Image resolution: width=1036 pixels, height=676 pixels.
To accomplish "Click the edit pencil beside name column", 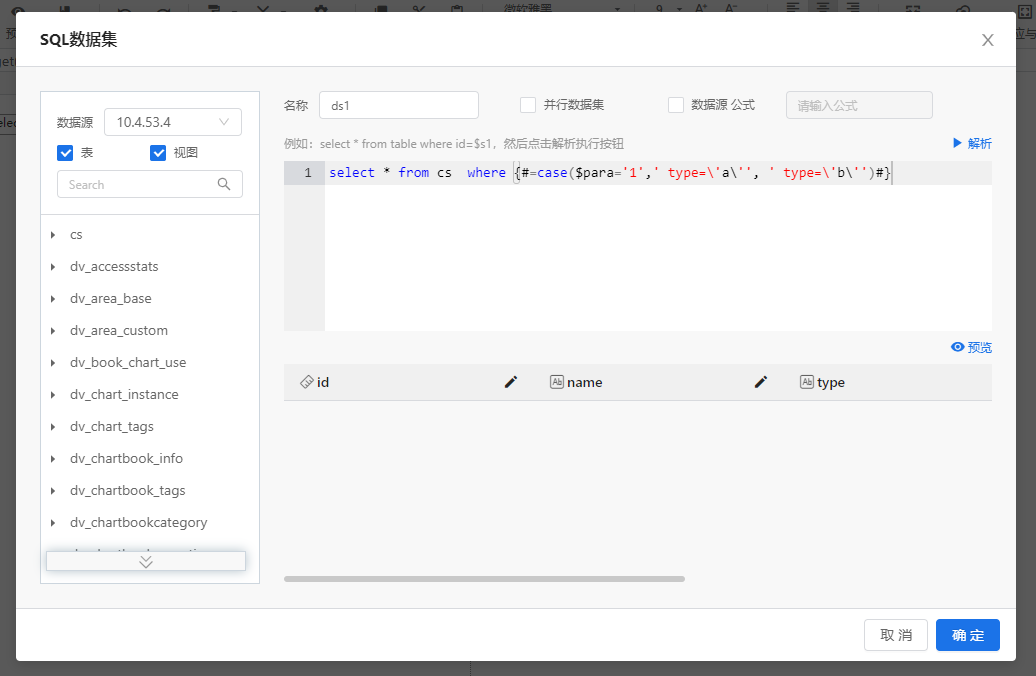I will tap(761, 382).
